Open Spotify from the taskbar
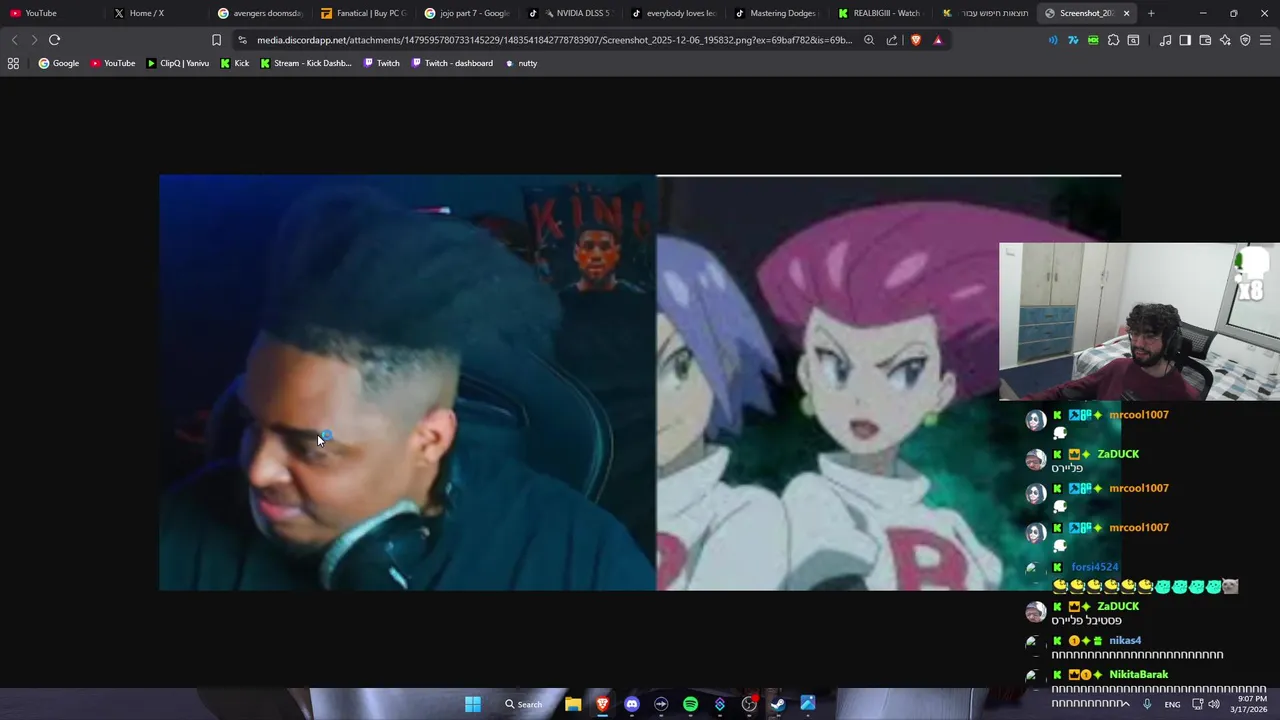 [x=690, y=704]
